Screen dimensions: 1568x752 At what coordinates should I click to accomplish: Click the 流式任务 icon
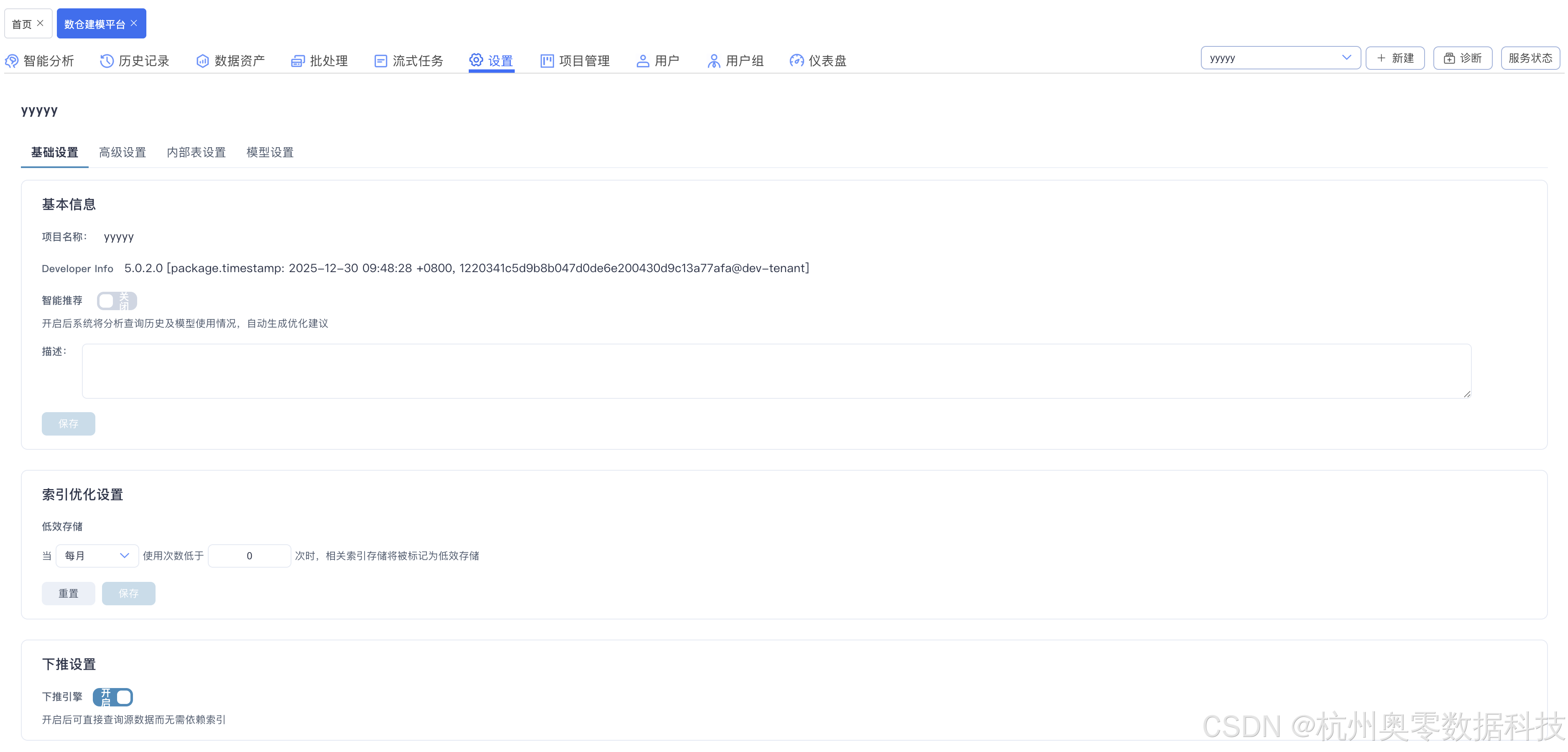click(x=381, y=61)
